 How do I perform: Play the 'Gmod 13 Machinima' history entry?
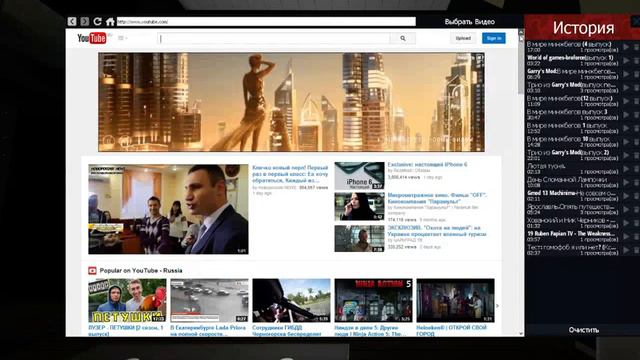click(x=627, y=196)
